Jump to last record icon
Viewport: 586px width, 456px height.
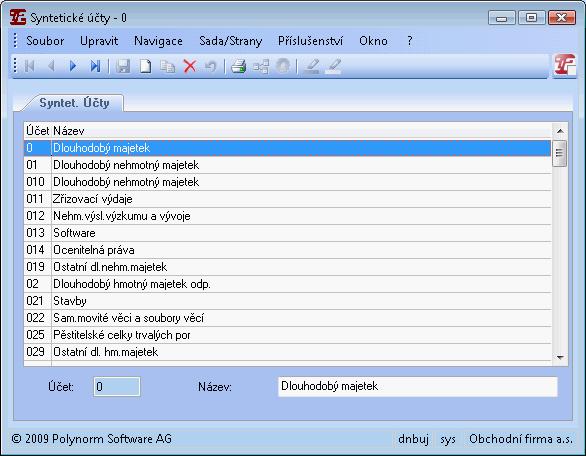click(95, 66)
